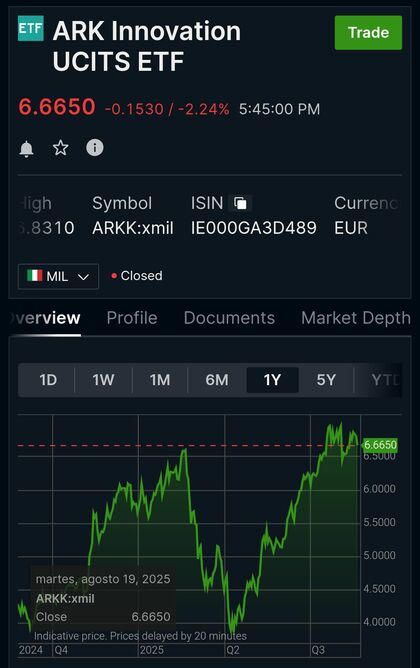Click the teal ETF badge icon
The height and width of the screenshot is (668, 420).
(x=31, y=28)
